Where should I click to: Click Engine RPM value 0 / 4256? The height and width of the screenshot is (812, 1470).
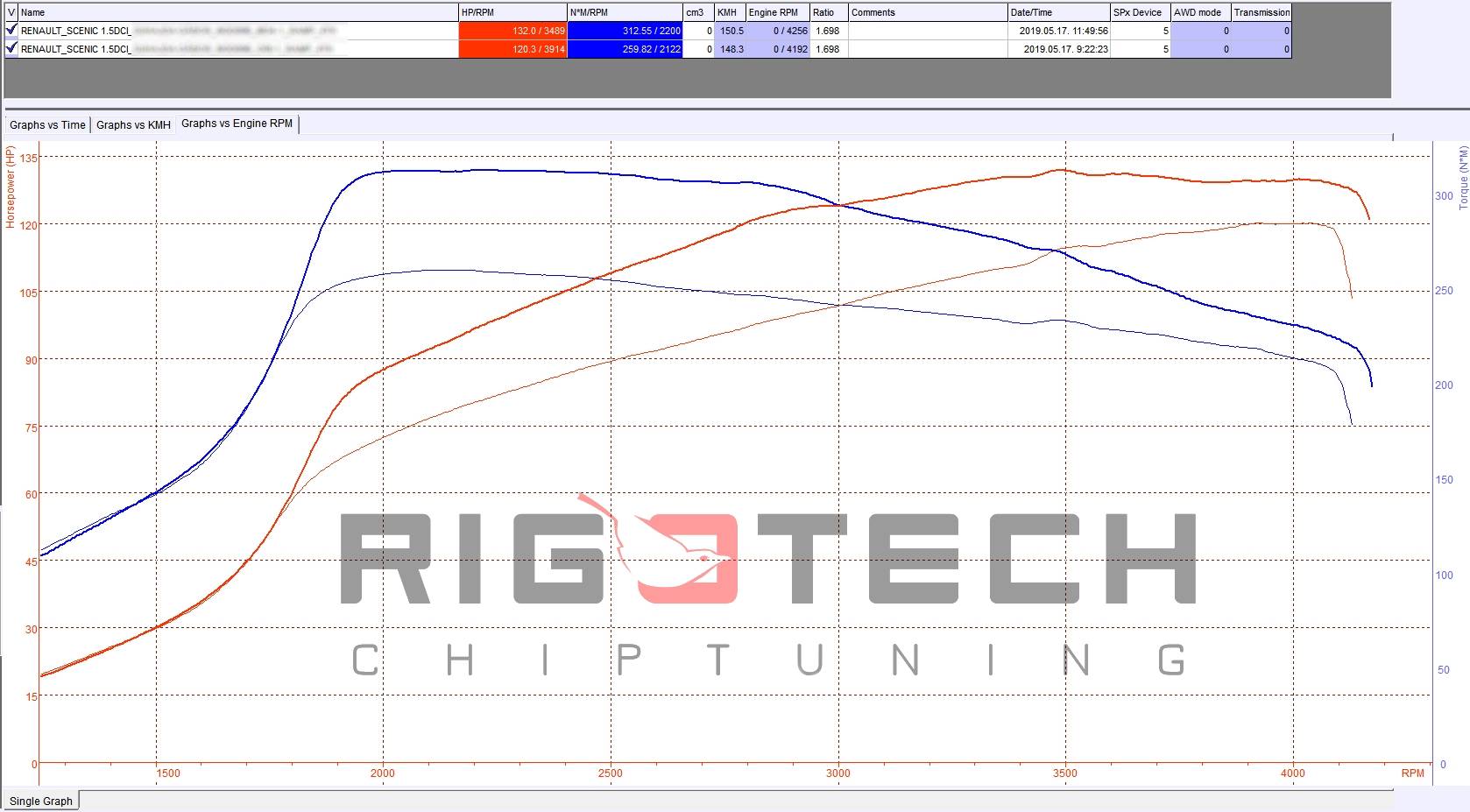[778, 31]
